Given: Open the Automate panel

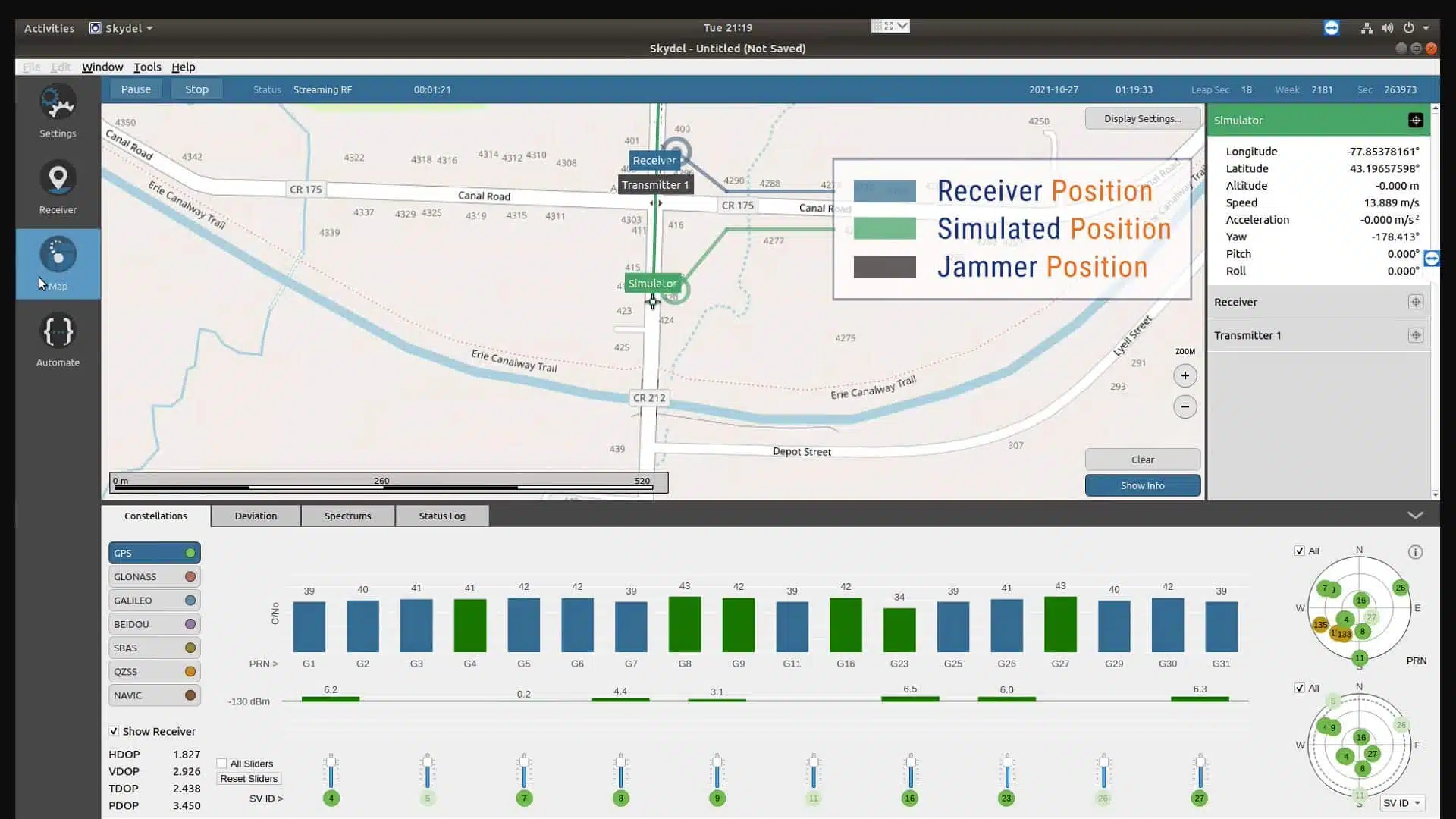Looking at the screenshot, I should tap(57, 339).
